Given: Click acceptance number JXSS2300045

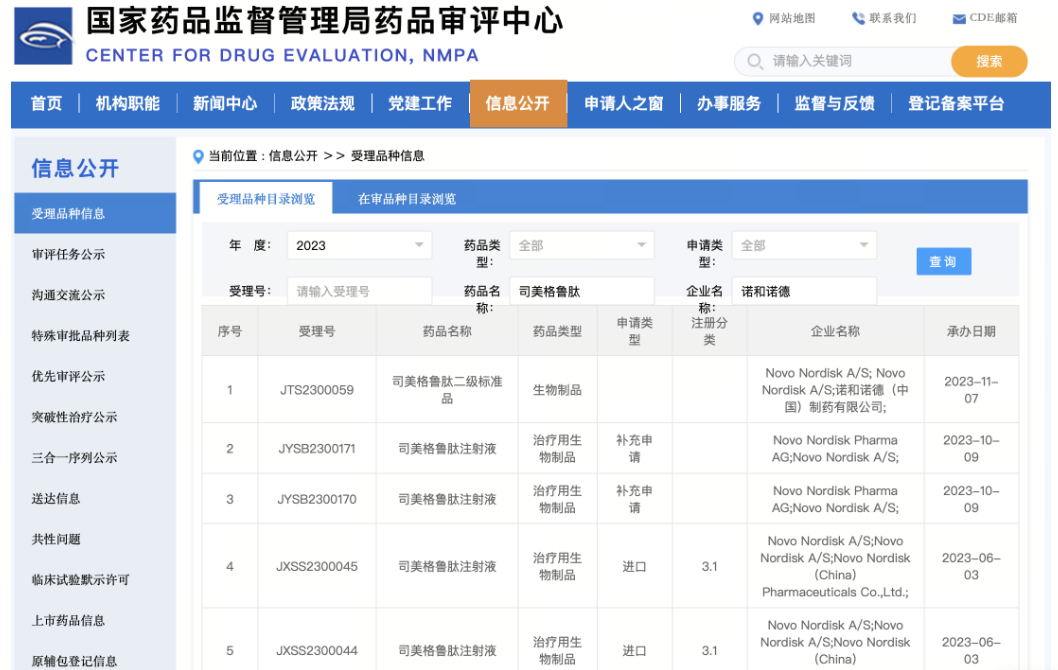Looking at the screenshot, I should [316, 566].
